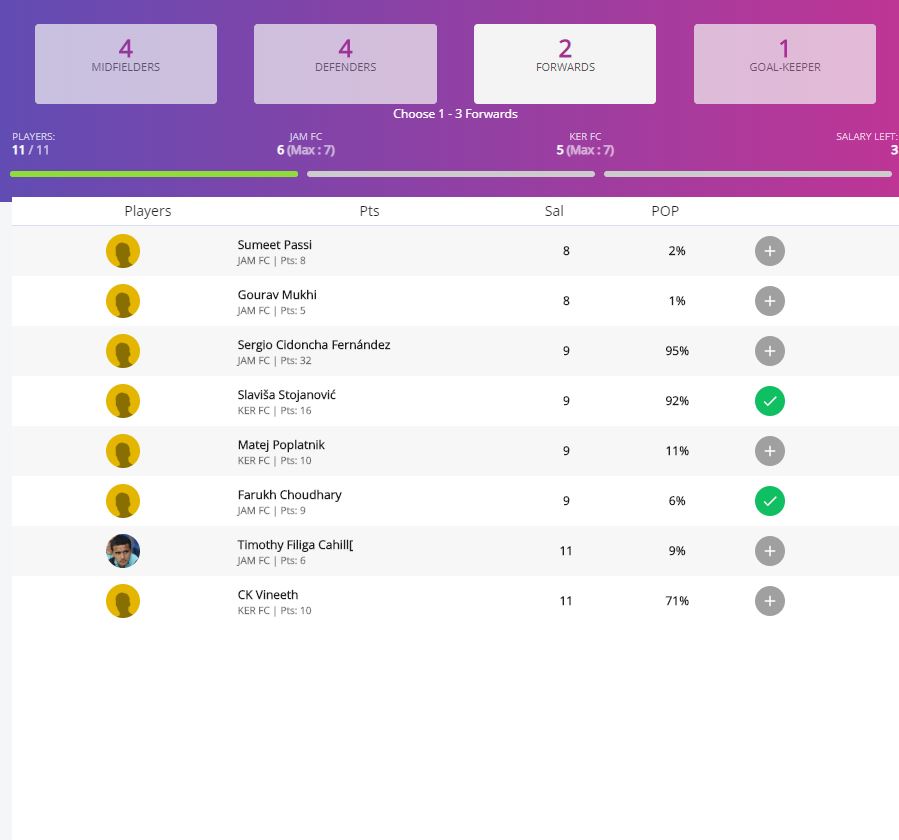Sort by the POP column header
Image resolution: width=899 pixels, height=840 pixels.
665,211
